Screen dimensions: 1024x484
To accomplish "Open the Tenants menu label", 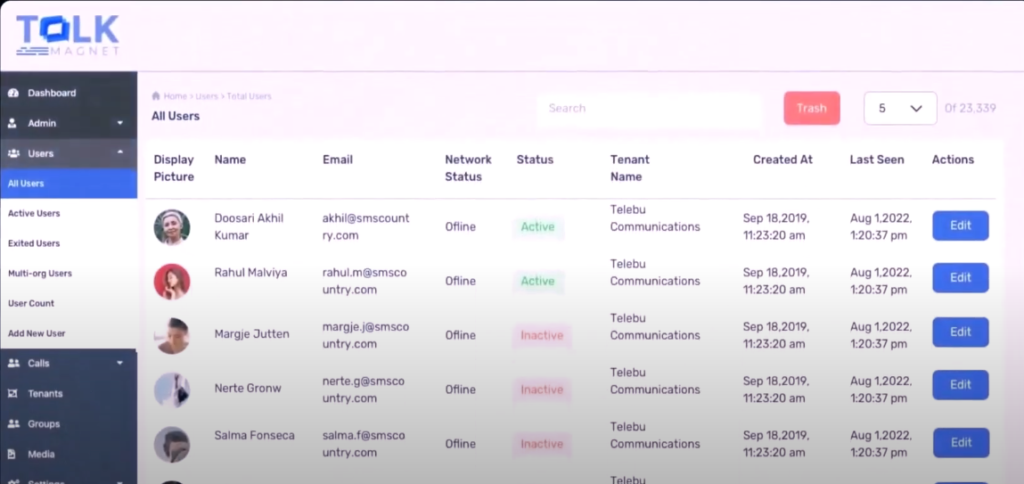I will point(45,394).
